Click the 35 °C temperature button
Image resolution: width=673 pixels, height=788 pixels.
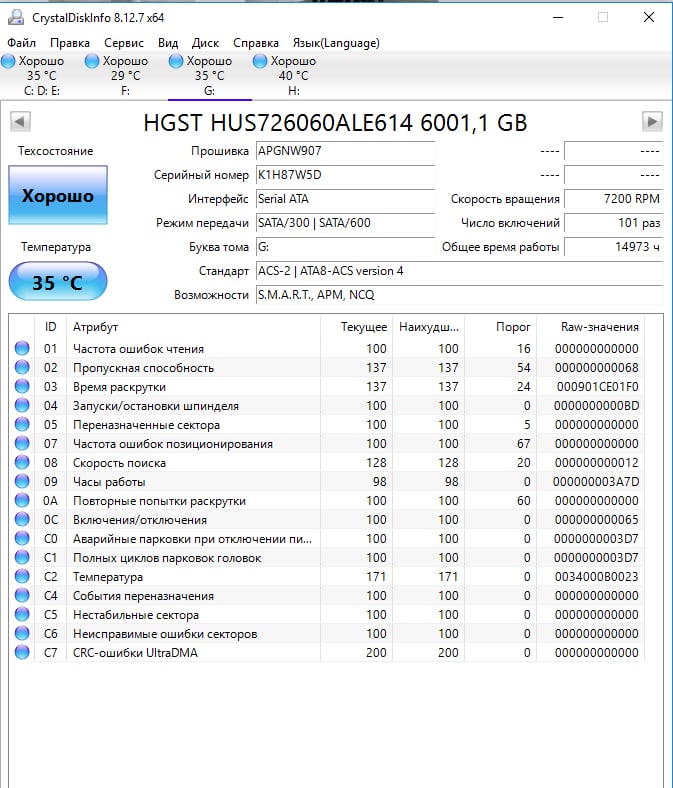point(58,281)
